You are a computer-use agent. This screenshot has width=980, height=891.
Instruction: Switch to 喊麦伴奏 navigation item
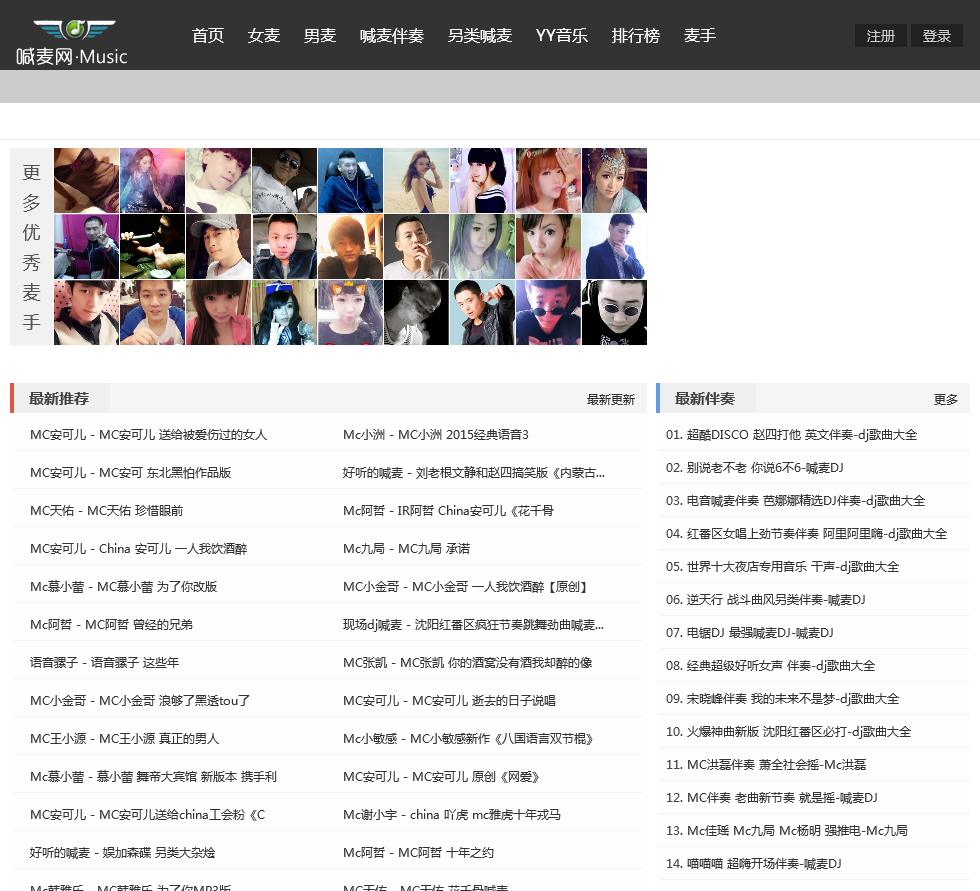click(392, 36)
